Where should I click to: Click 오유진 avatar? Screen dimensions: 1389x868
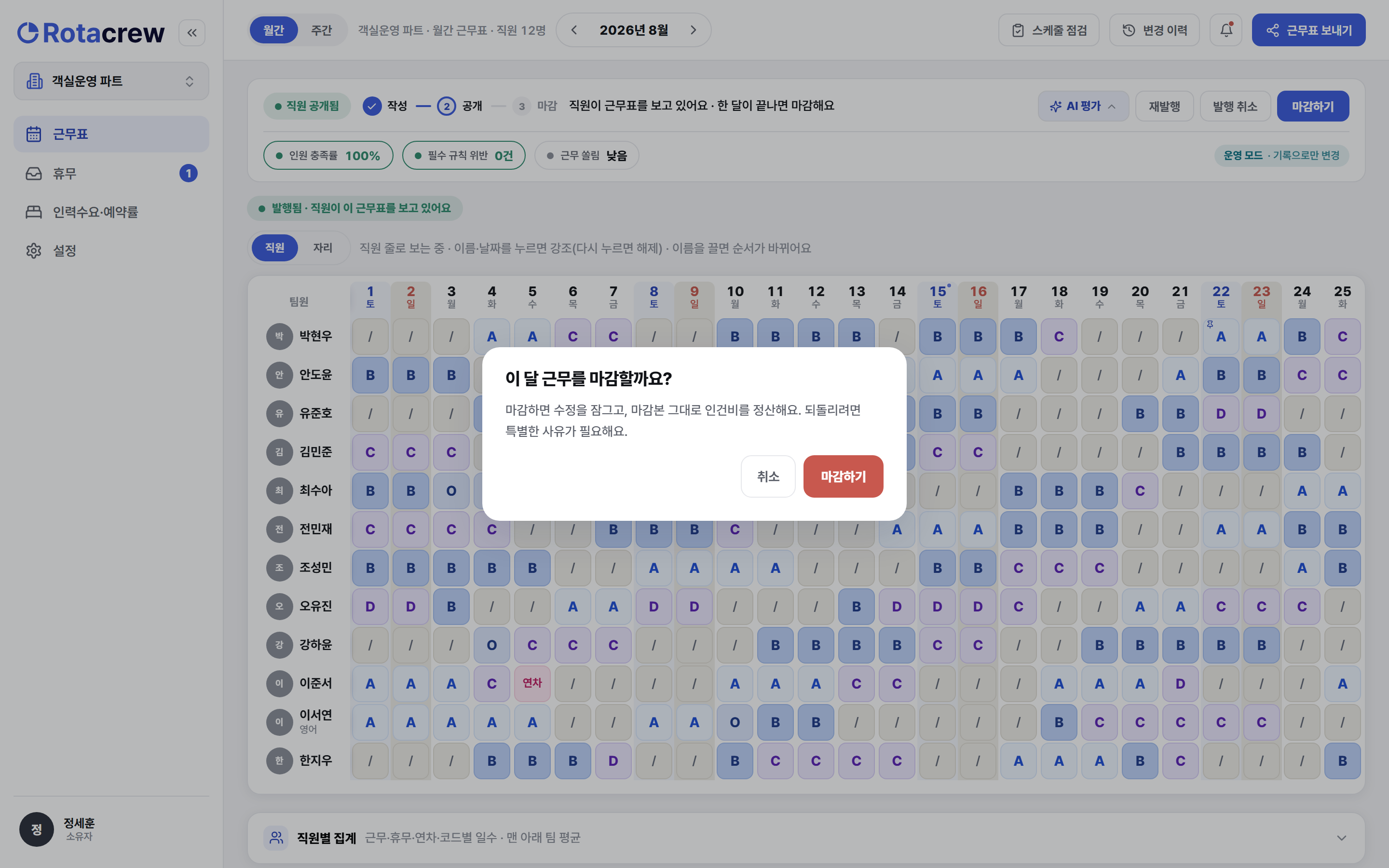tap(279, 606)
